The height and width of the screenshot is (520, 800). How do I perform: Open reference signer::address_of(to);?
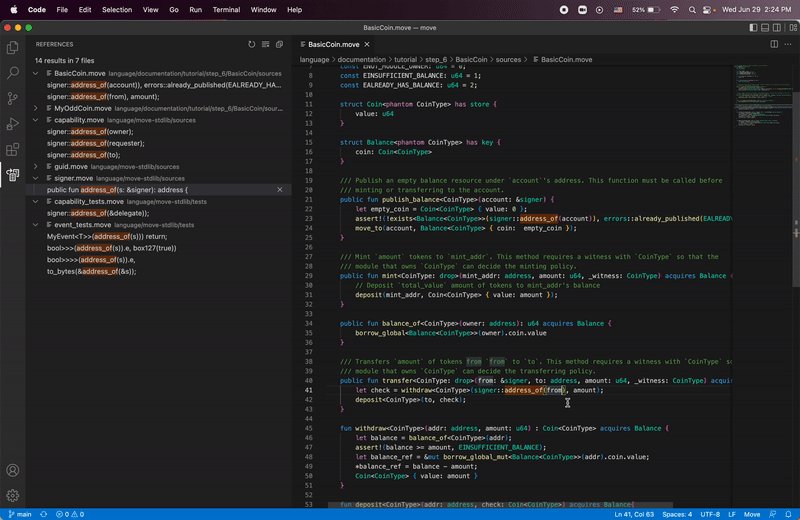coord(84,155)
